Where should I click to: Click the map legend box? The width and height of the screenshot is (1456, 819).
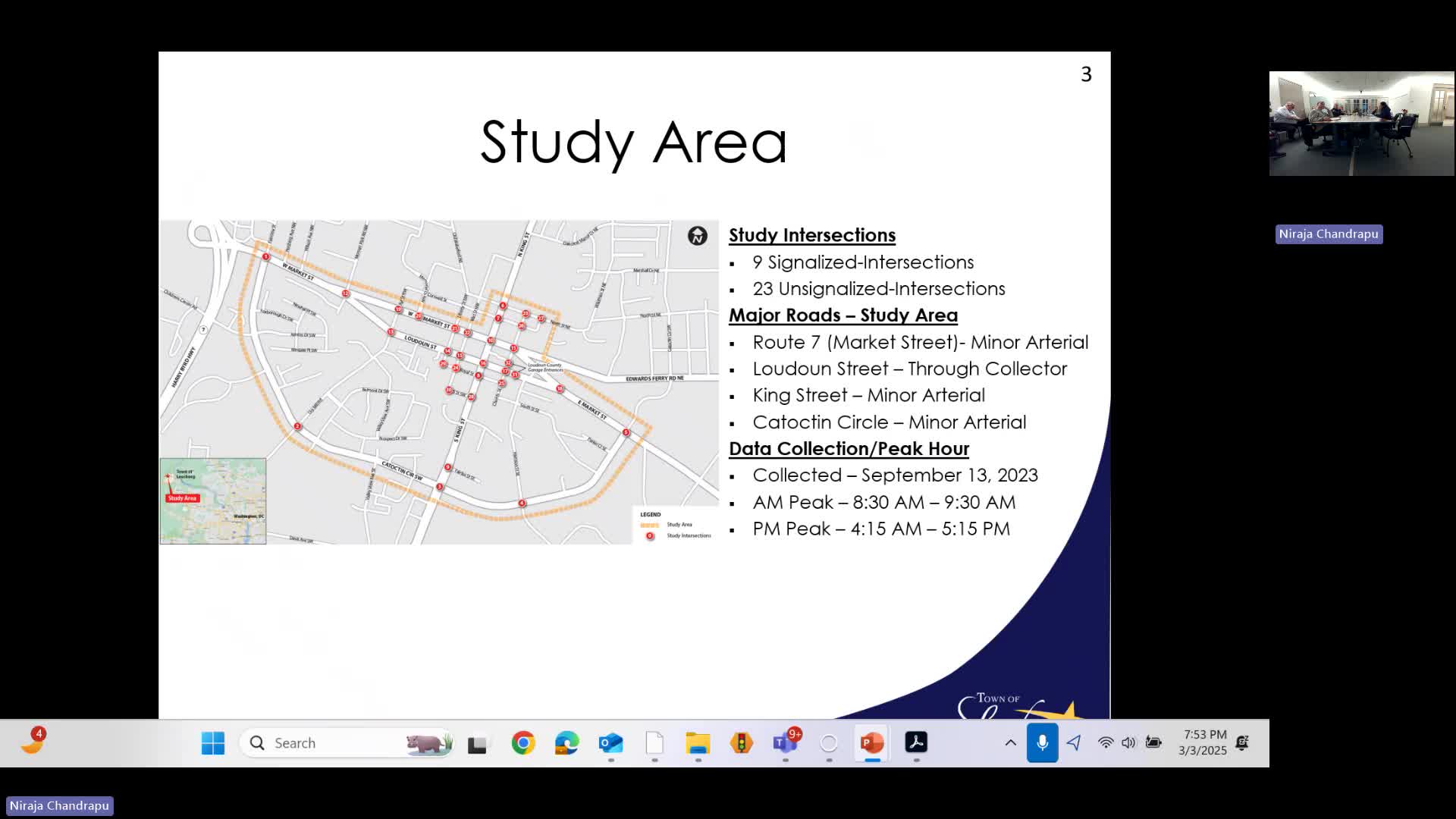pyautogui.click(x=676, y=525)
